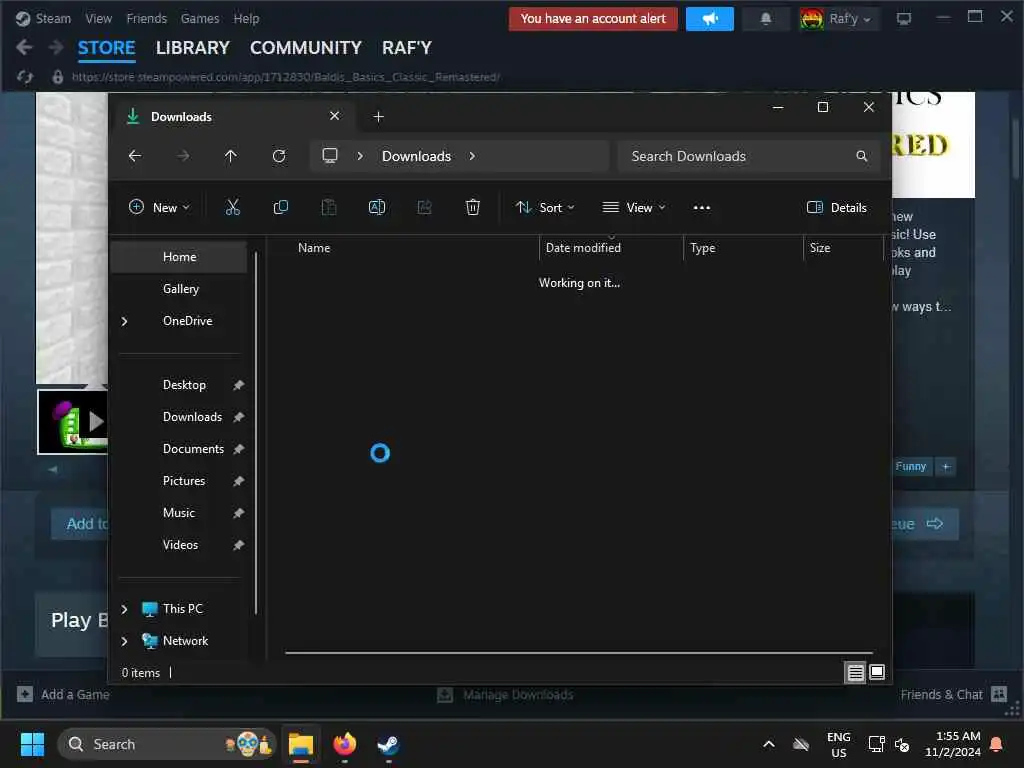
Task: Click the PC monitor icon in address bar
Action: [330, 155]
